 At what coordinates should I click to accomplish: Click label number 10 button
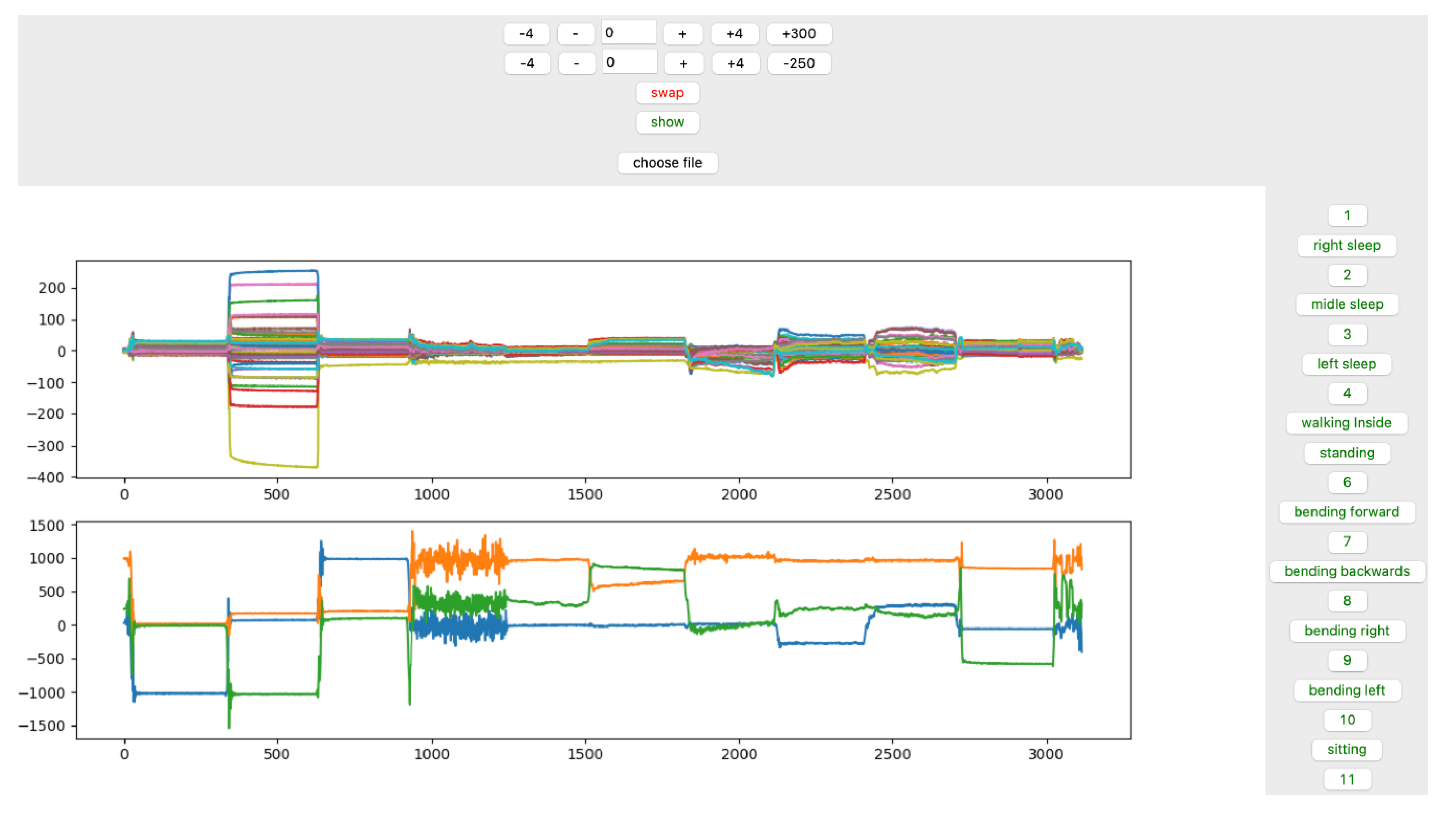pos(1346,720)
